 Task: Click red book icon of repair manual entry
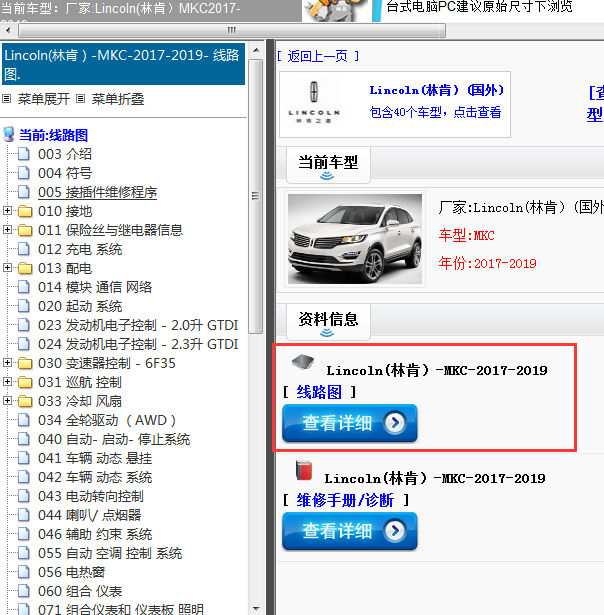[304, 470]
